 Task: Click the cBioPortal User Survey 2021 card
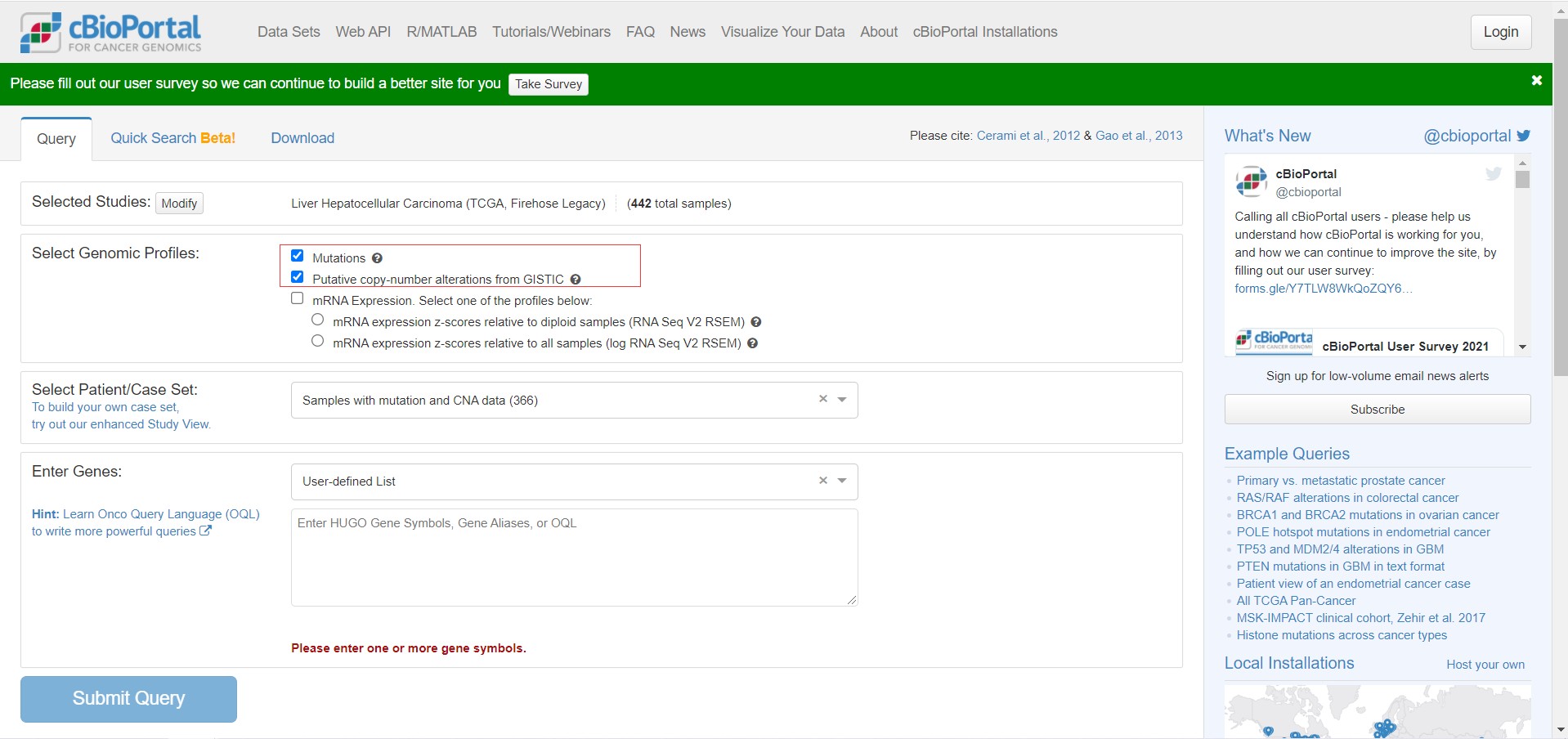(1368, 343)
